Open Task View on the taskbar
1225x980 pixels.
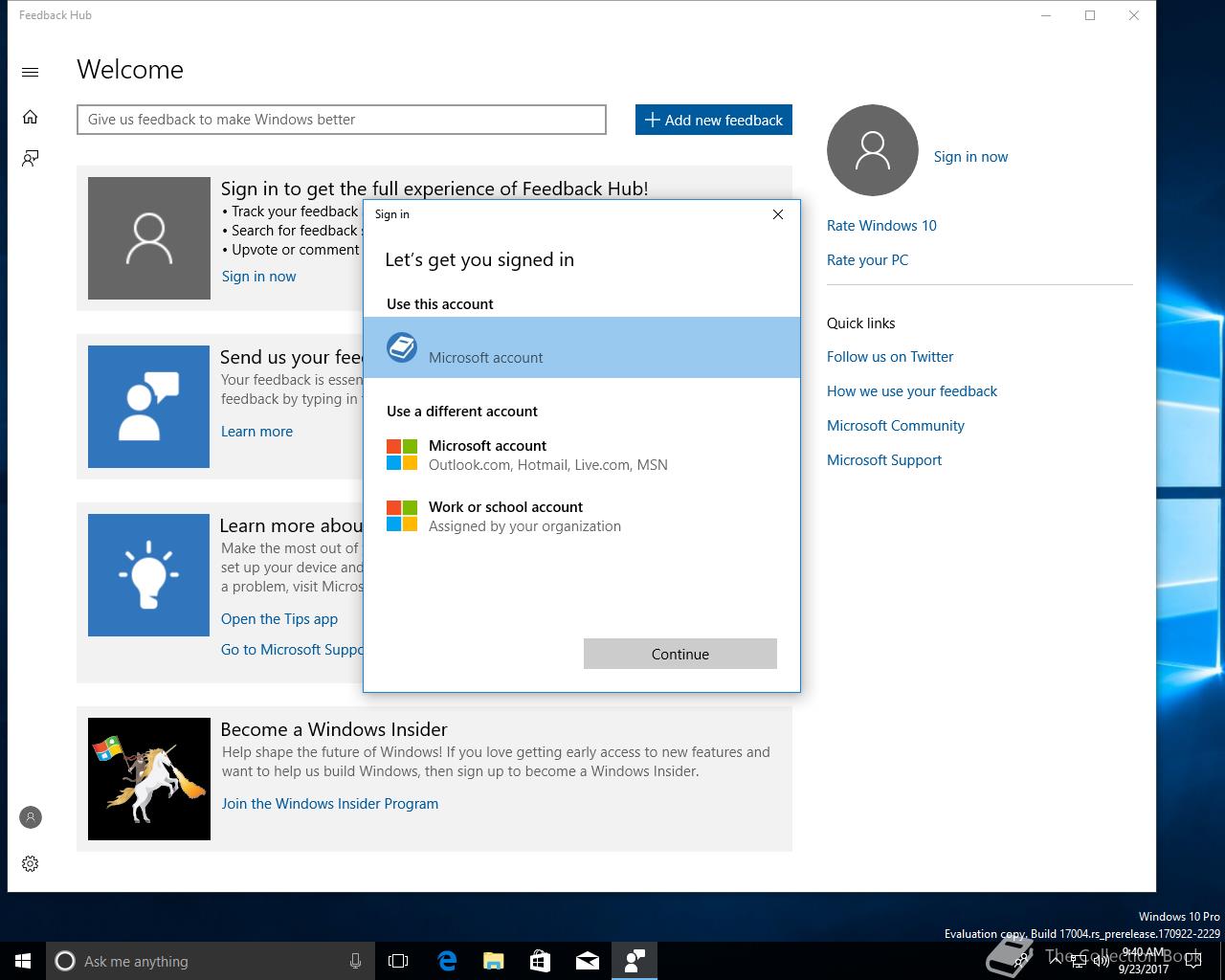point(398,961)
